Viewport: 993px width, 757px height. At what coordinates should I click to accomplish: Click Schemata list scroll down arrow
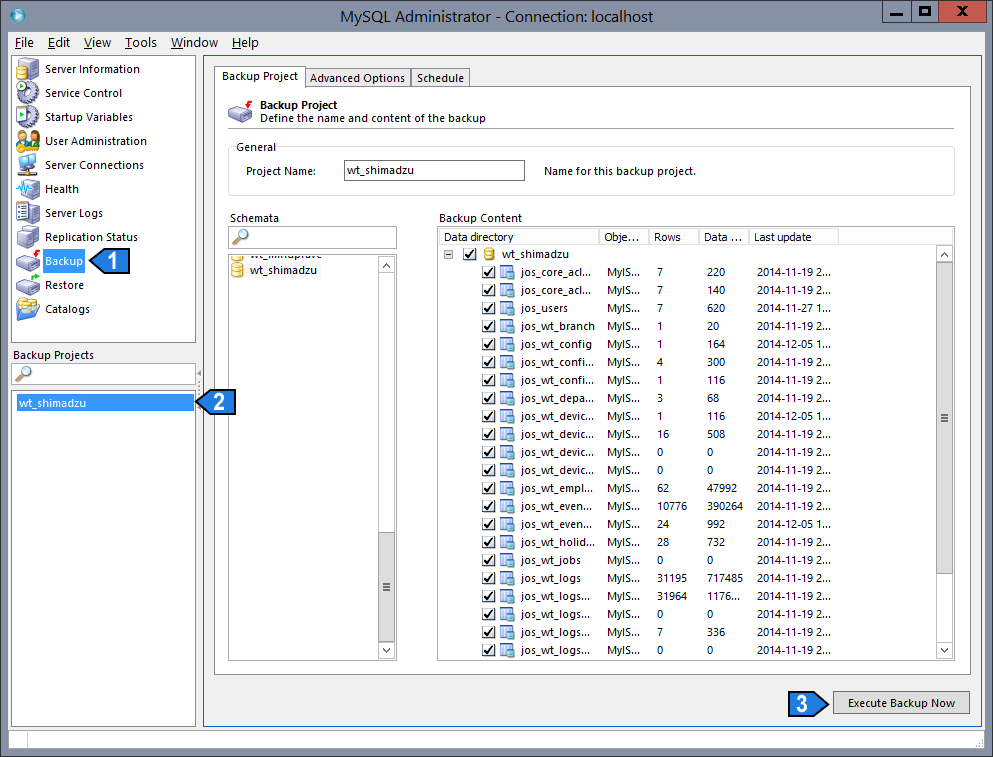[386, 650]
